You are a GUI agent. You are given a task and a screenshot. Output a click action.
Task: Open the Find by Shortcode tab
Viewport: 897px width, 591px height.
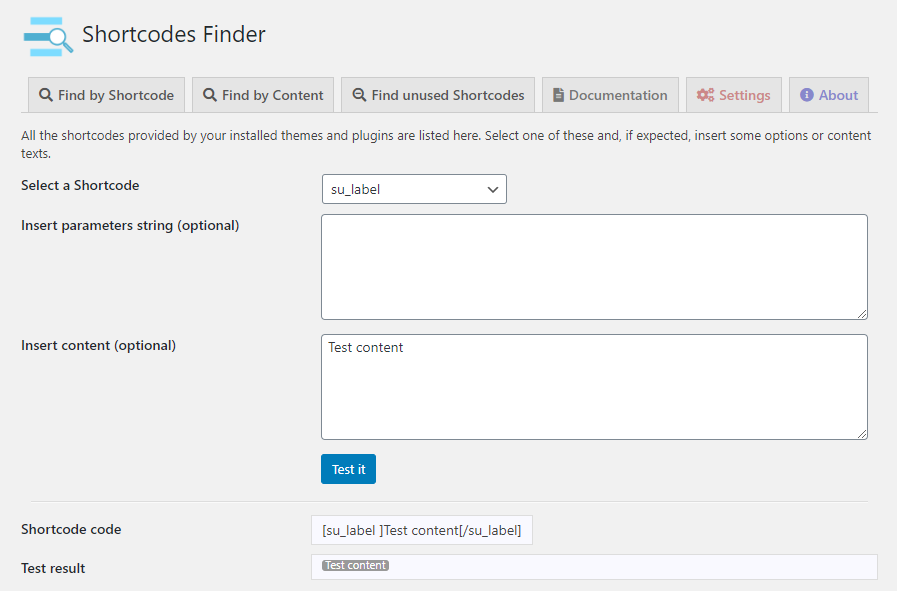click(106, 95)
